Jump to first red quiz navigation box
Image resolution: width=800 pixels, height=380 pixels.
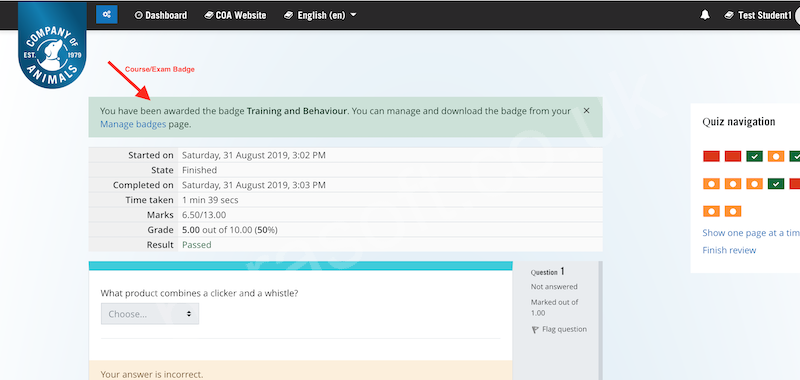coord(711,157)
